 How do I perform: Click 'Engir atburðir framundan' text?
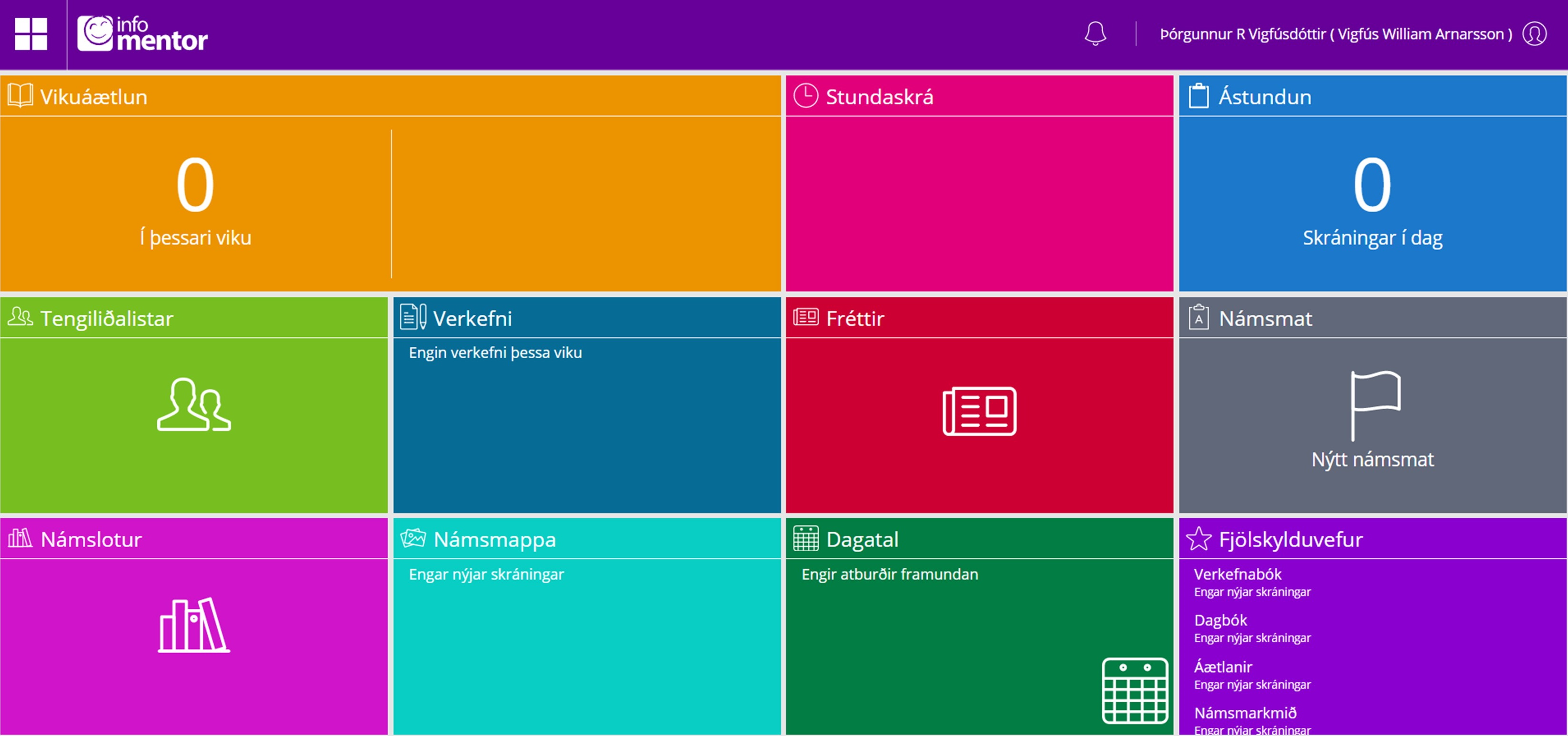pyautogui.click(x=890, y=574)
